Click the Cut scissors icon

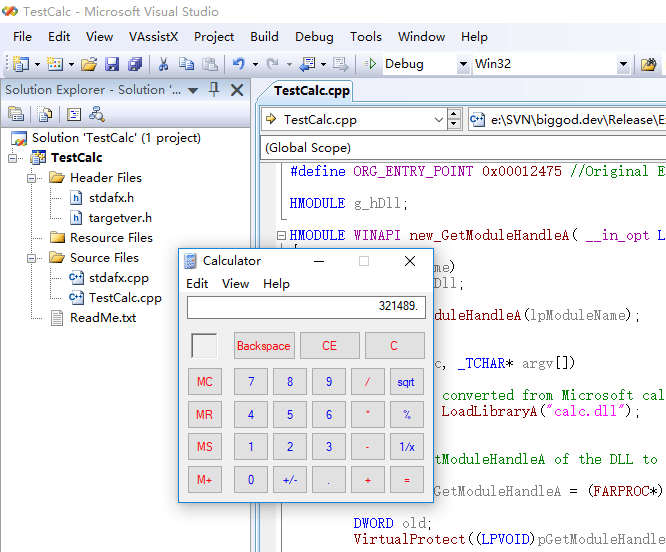point(163,64)
